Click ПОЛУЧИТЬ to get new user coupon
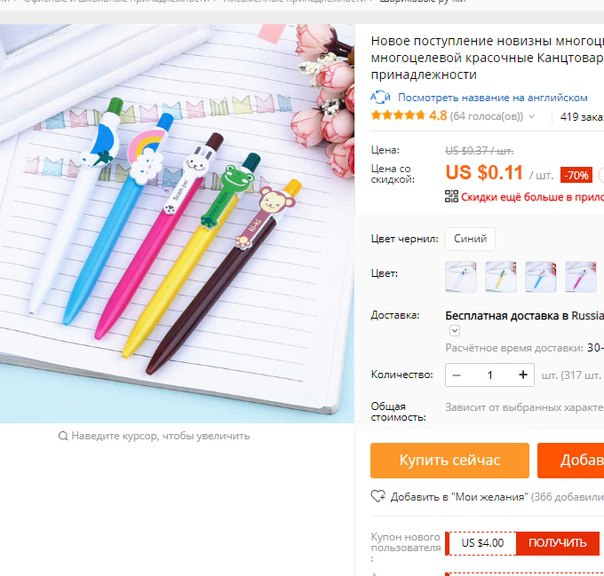The image size is (604, 576). (557, 543)
